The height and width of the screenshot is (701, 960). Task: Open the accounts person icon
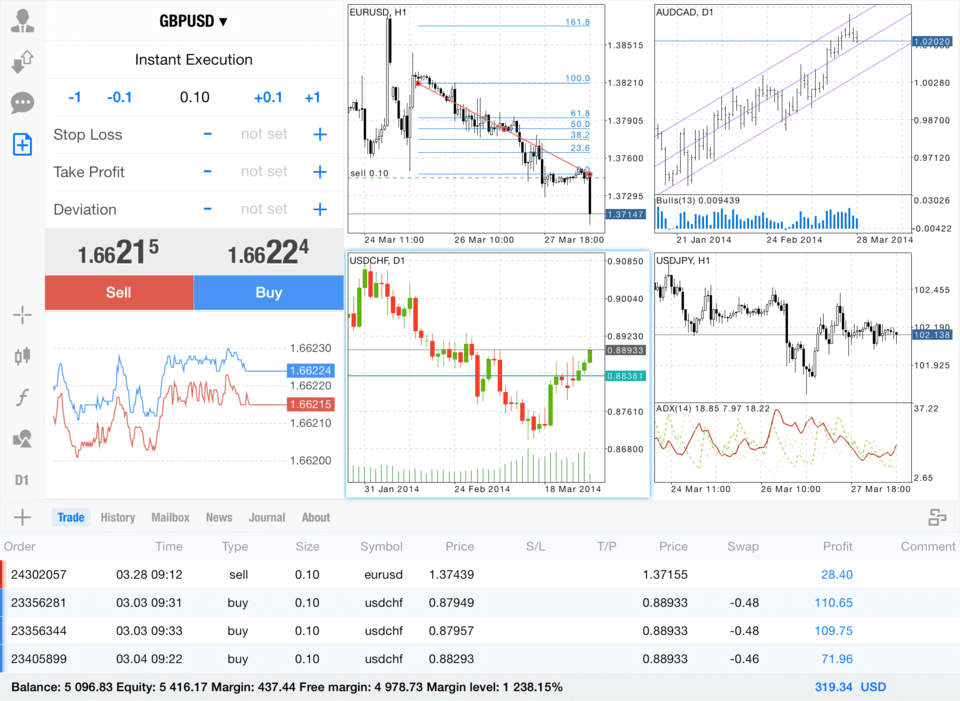pos(22,21)
